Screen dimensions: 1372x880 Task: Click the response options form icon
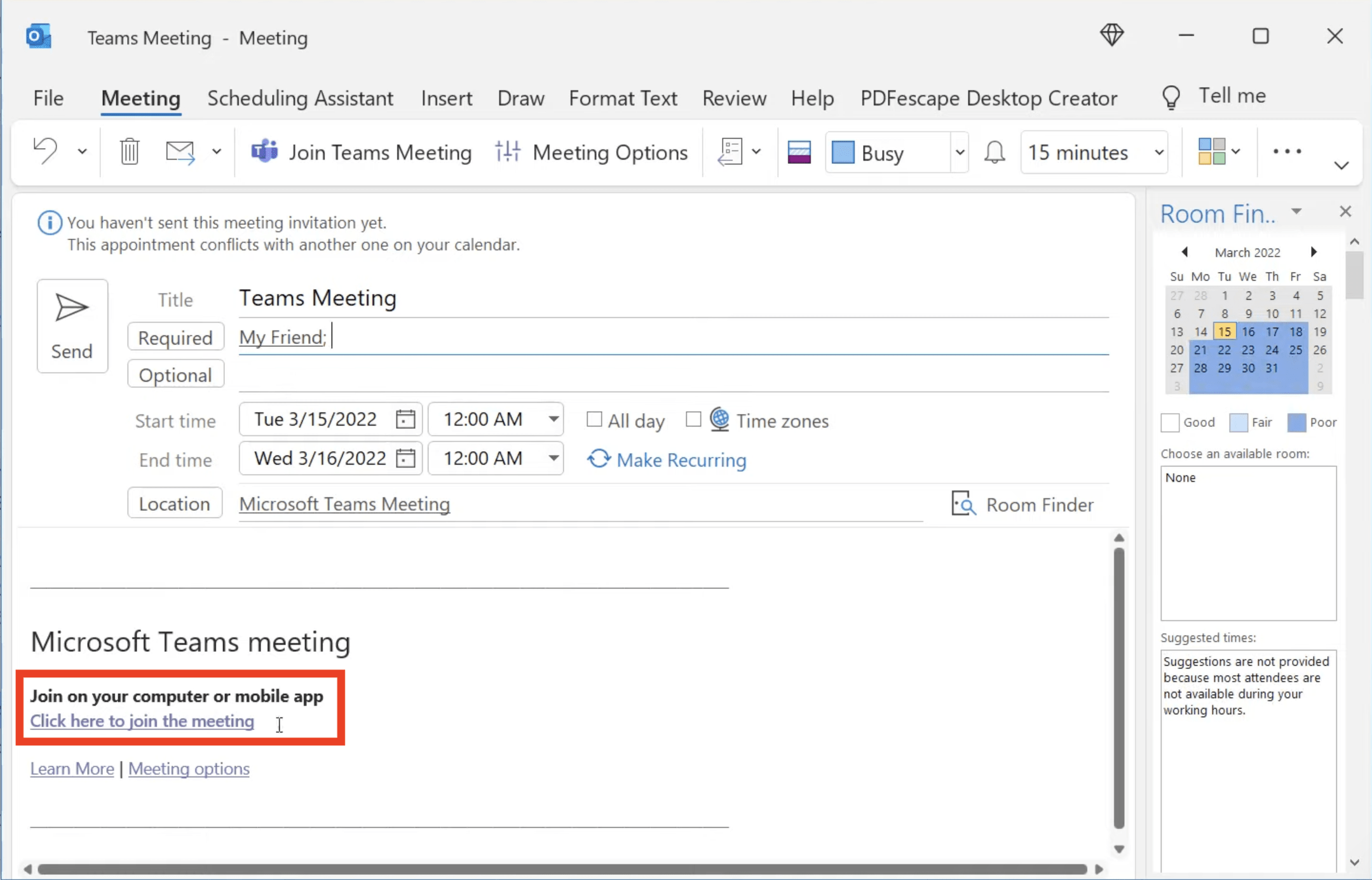pyautogui.click(x=730, y=152)
